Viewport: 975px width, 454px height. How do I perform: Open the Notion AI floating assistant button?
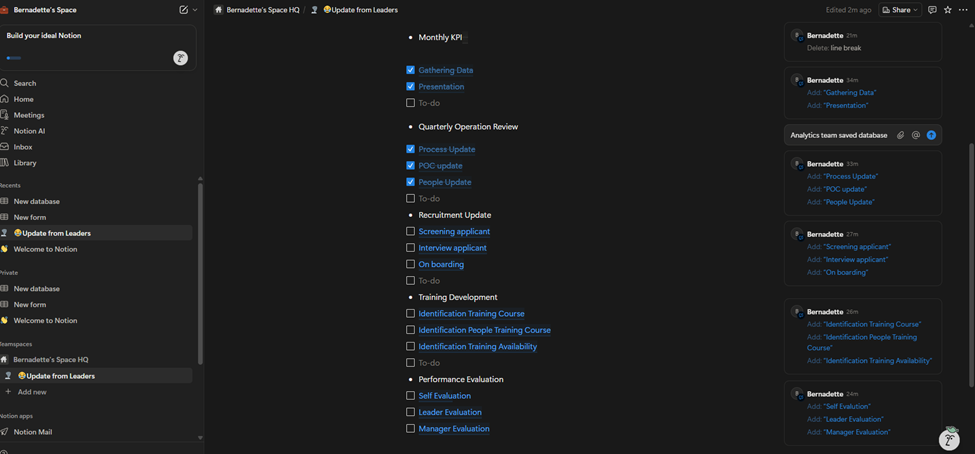[x=949, y=438]
